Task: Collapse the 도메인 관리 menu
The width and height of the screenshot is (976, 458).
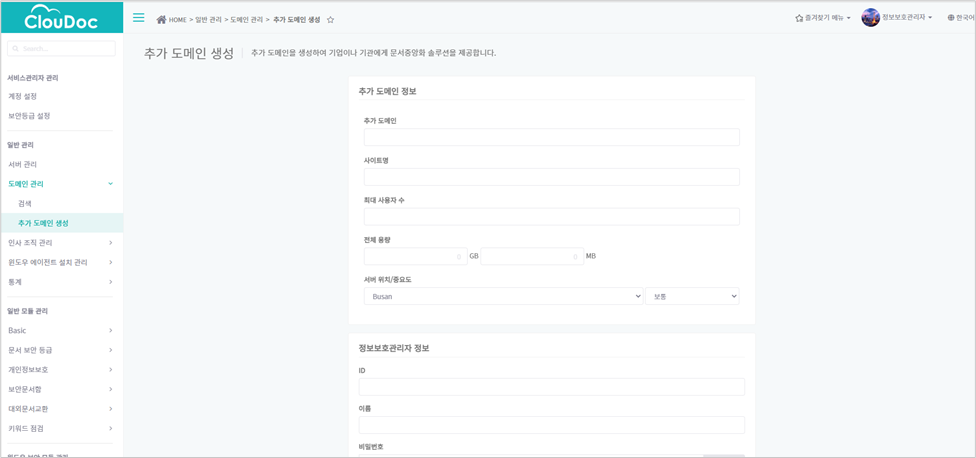Action: [61, 184]
